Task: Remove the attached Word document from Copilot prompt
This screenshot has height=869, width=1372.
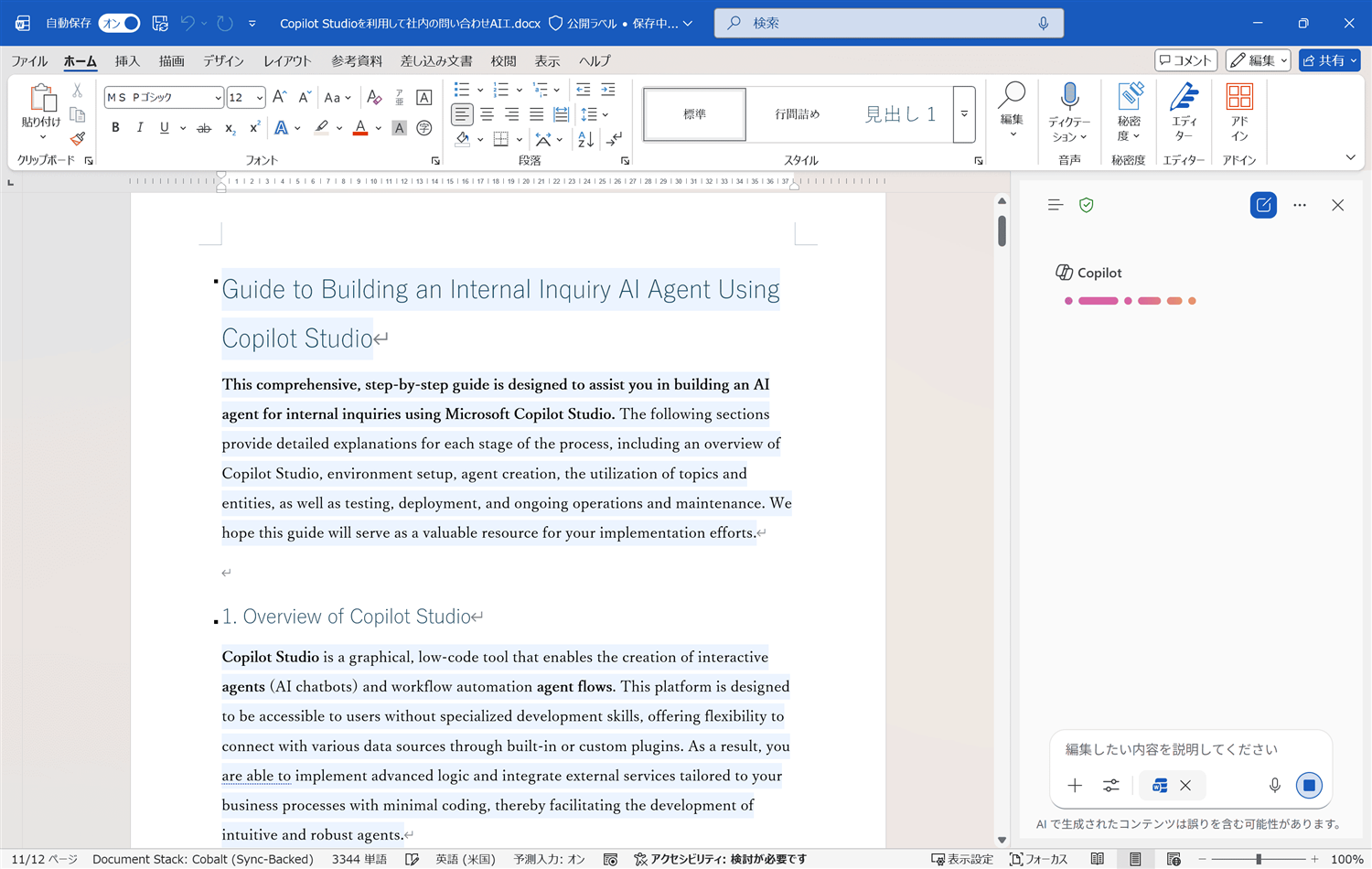Action: click(x=1185, y=785)
